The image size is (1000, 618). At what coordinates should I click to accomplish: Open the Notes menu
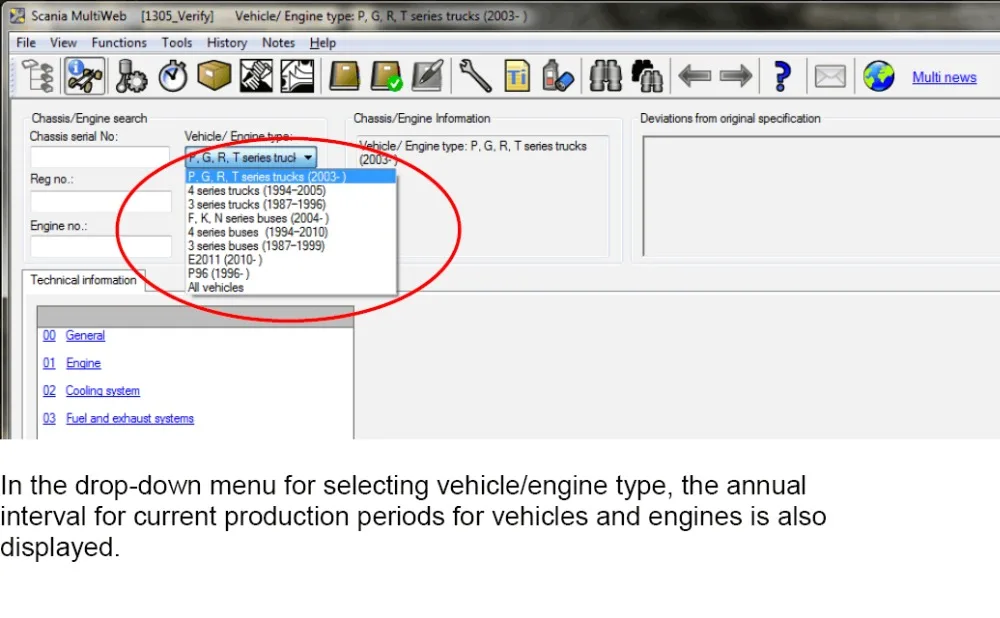(x=278, y=43)
